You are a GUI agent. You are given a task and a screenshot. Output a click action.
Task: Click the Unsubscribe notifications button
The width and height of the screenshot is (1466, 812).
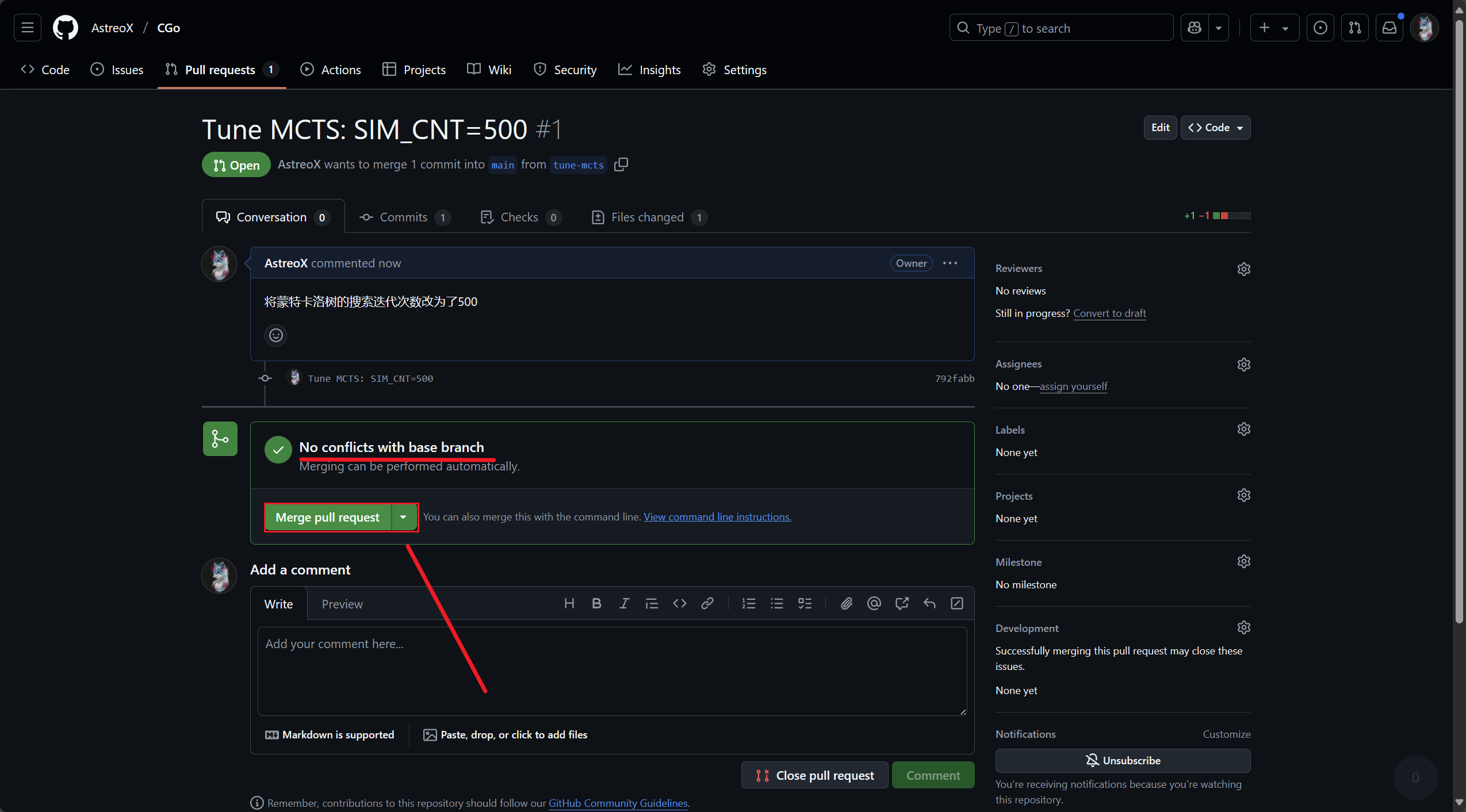coord(1123,760)
